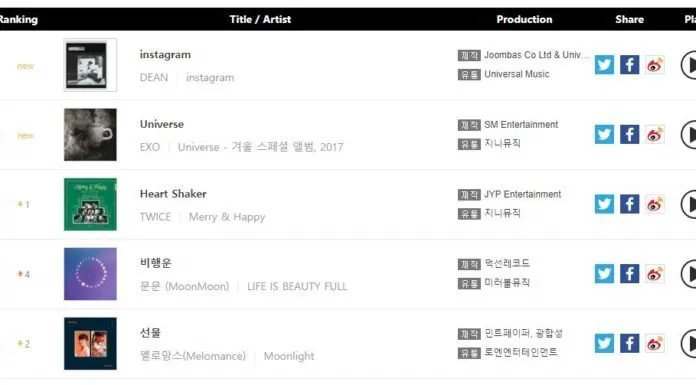Image resolution: width=696 pixels, height=385 pixels.
Task: Share instagram by DEAN on Twitter
Action: pos(604,65)
